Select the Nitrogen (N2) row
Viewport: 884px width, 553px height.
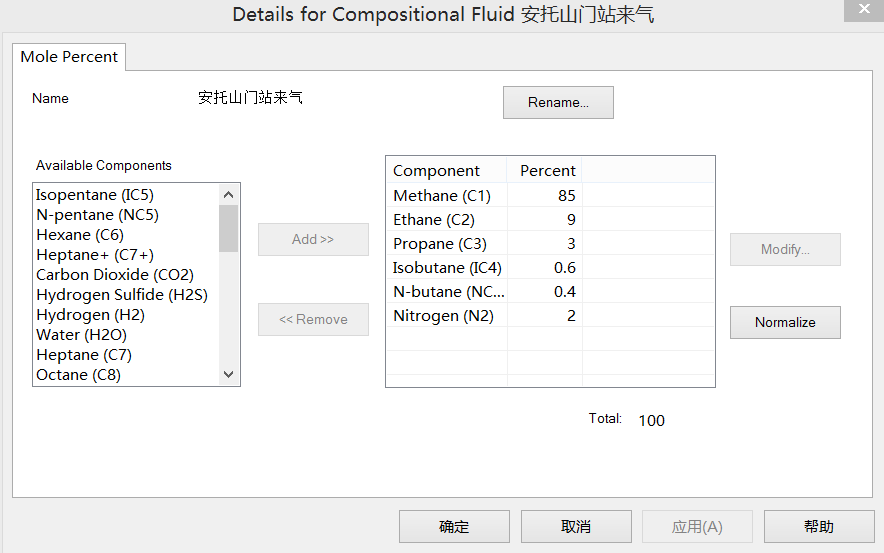click(x=443, y=316)
